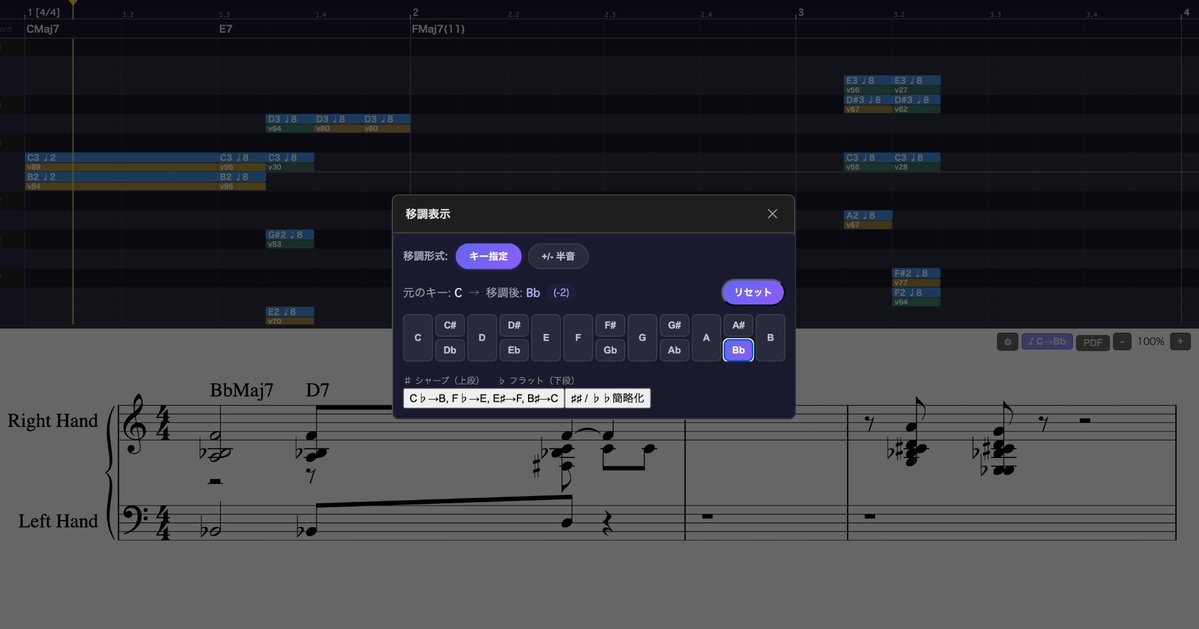Select the F#2 ♩8 note block

coord(916,273)
